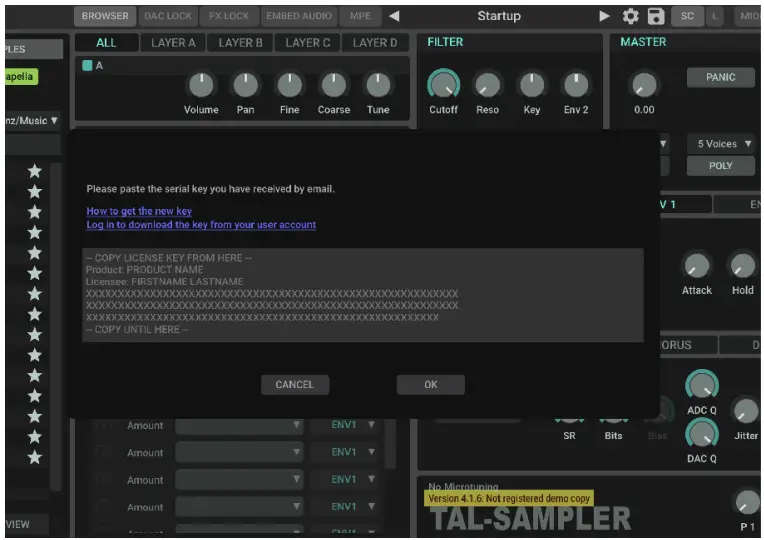
Task: Open the third Amount row destination dropdown
Action: [239, 480]
